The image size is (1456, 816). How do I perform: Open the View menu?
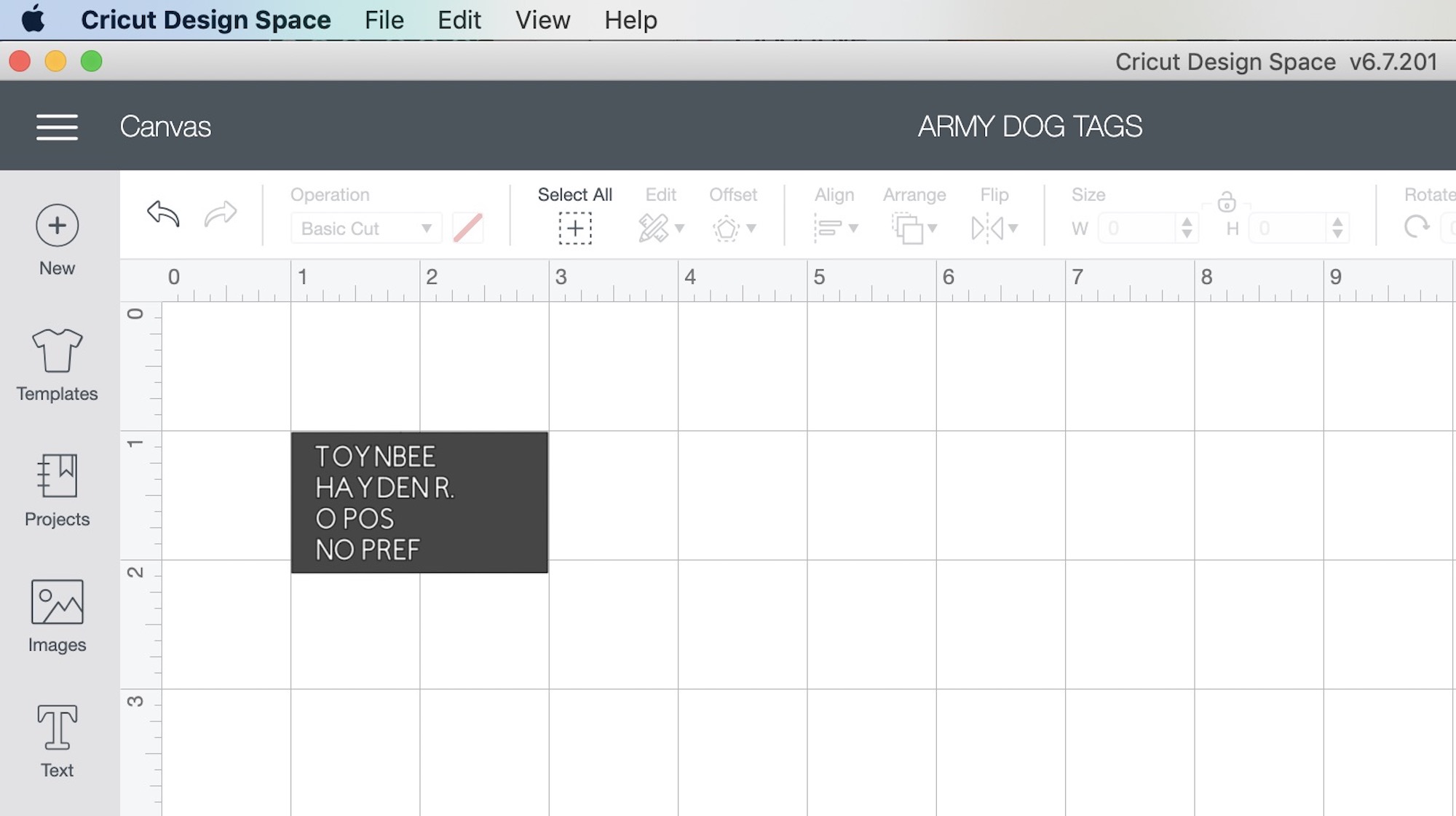[x=542, y=20]
